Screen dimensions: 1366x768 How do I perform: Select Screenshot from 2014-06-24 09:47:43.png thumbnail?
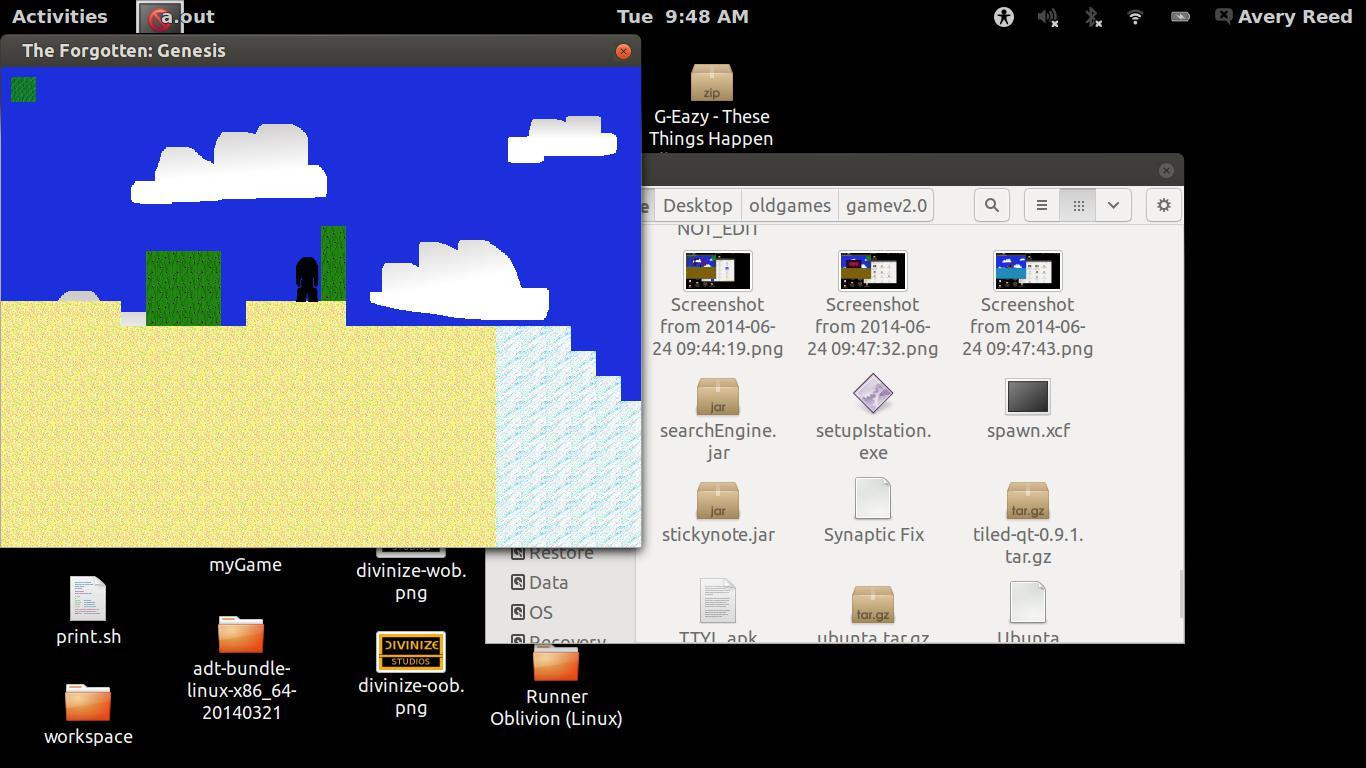tap(1027, 270)
